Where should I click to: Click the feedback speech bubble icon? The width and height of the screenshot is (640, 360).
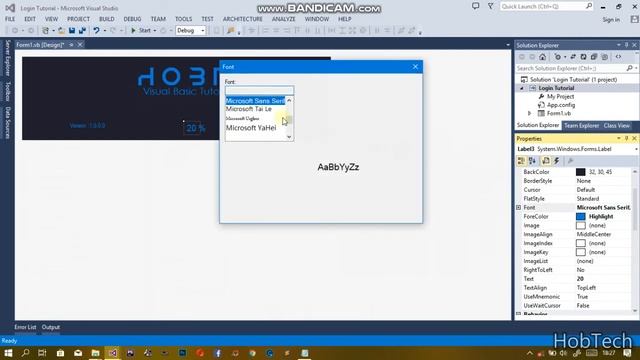476,6
